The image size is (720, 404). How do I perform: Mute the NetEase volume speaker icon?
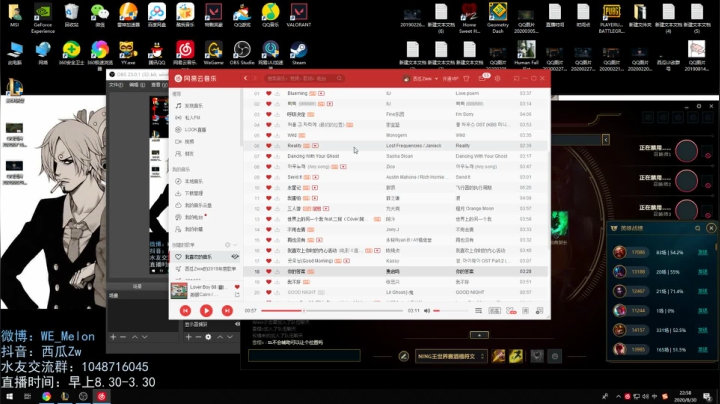(427, 311)
